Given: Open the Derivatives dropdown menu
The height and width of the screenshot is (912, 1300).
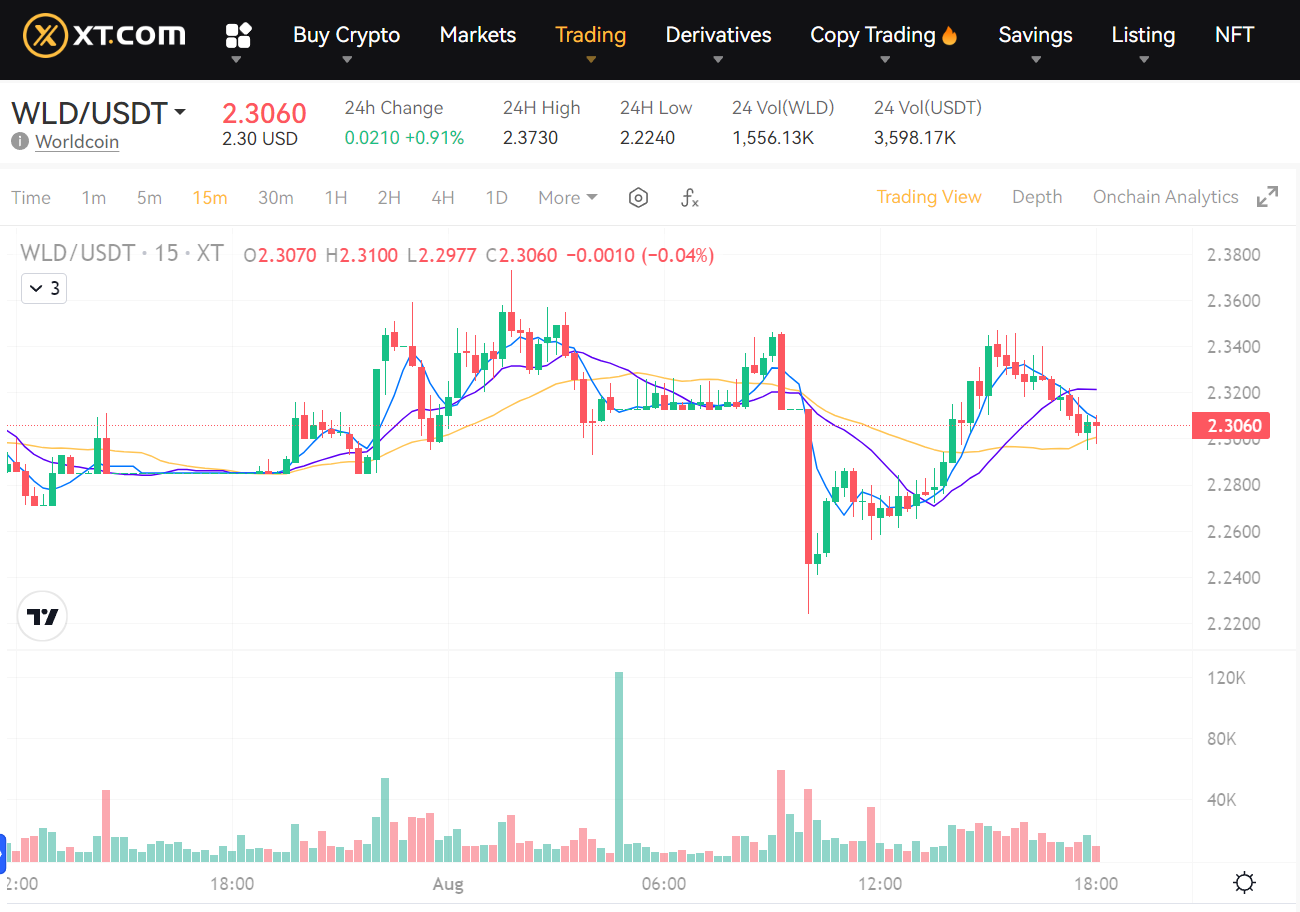Looking at the screenshot, I should click(718, 35).
